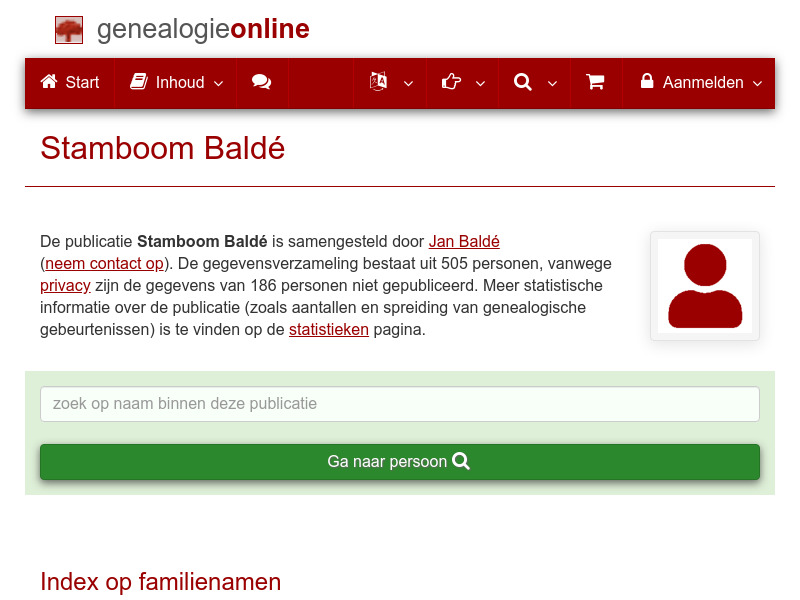
Task: Click the chat messages icon in the navbar
Action: tap(262, 83)
